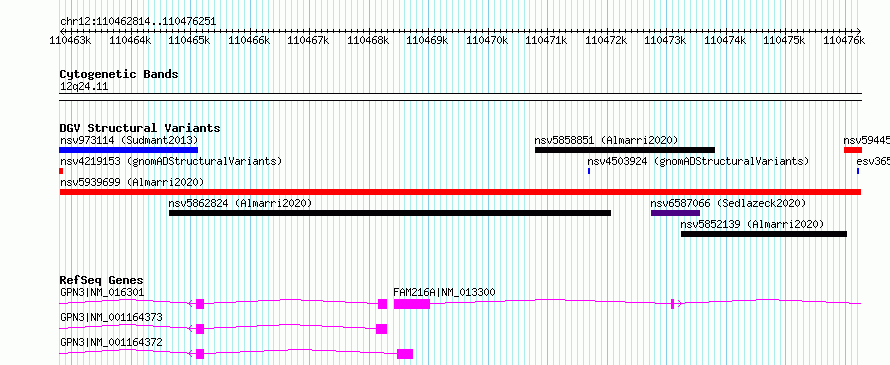This screenshot has width=890, height=365.
Task: Select the nsv973114 (Sudmant2013) label
Action: pos(129,140)
